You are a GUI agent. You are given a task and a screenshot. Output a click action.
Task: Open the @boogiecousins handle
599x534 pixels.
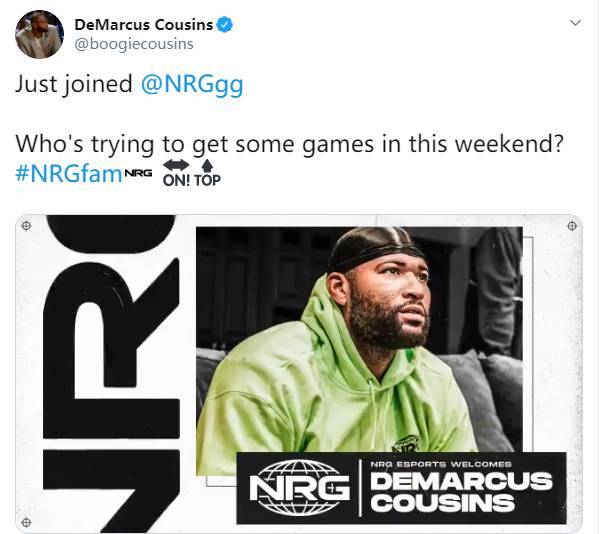[x=134, y=44]
